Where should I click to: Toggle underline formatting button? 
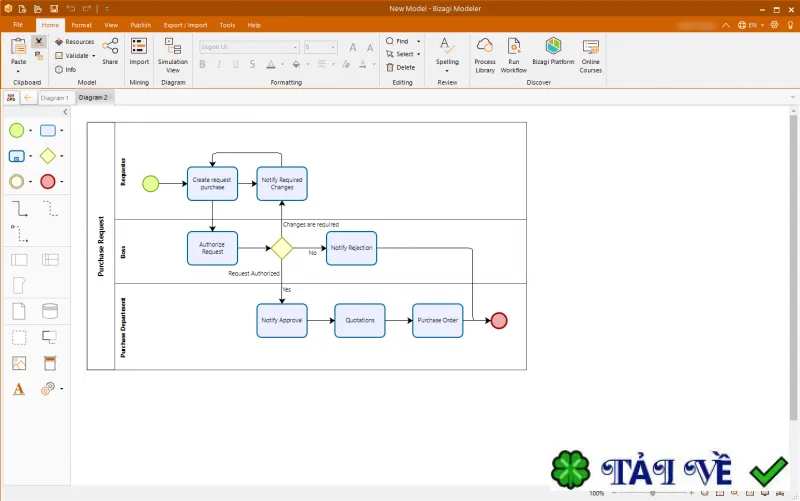pyautogui.click(x=235, y=64)
